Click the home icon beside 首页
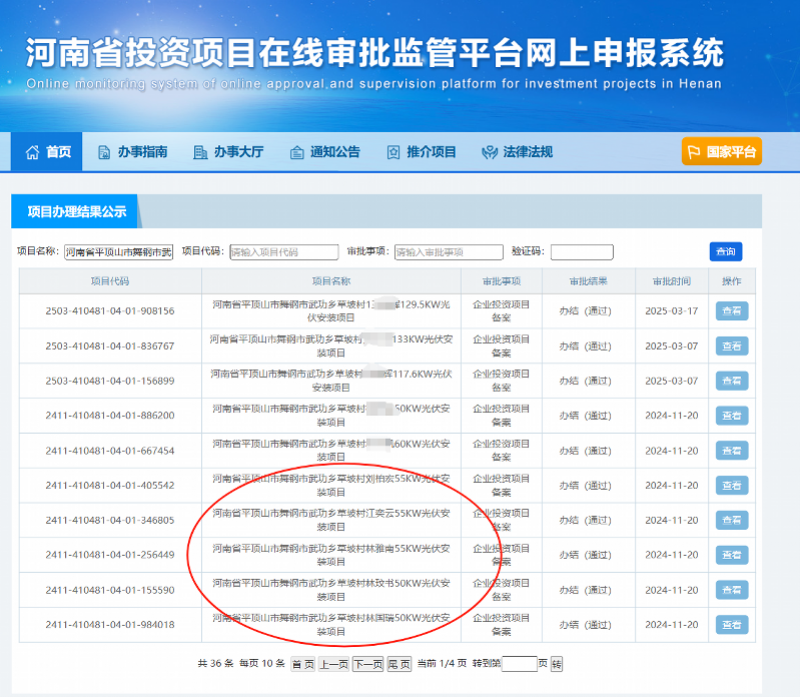 click(32, 152)
